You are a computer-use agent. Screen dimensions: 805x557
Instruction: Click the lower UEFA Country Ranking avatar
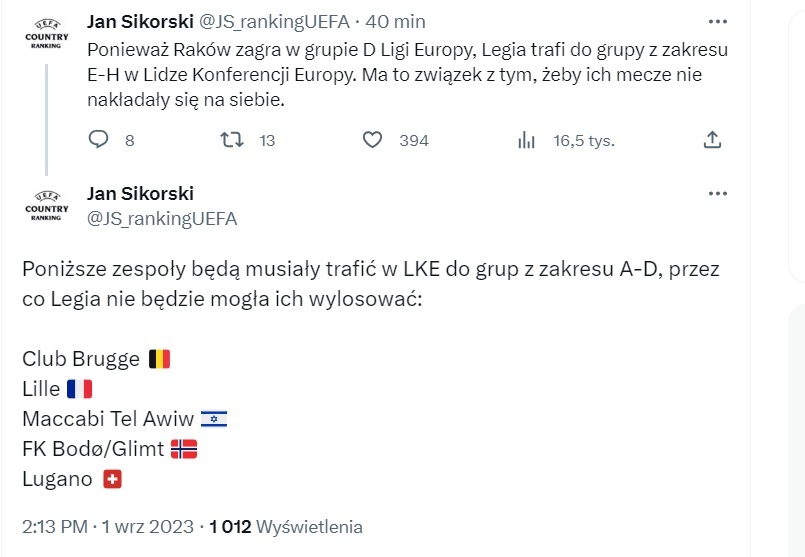click(x=46, y=204)
